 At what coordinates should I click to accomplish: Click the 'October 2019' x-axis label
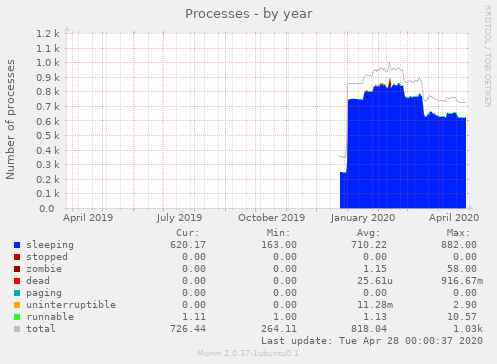coord(271,218)
